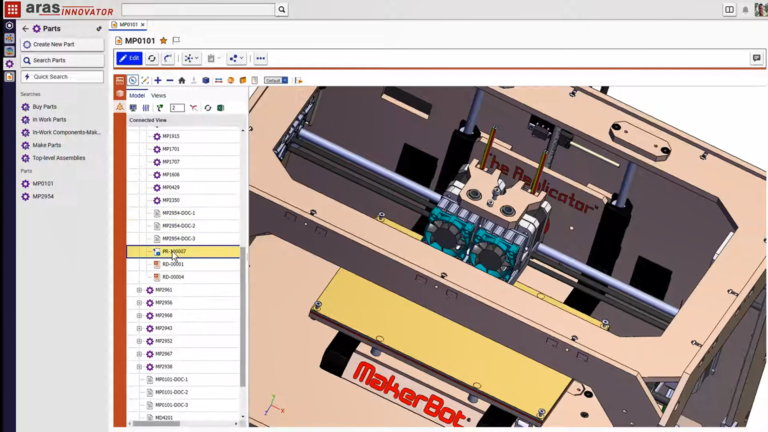The width and height of the screenshot is (768, 432).
Task: Toggle split view icon in header
Action: point(729,10)
